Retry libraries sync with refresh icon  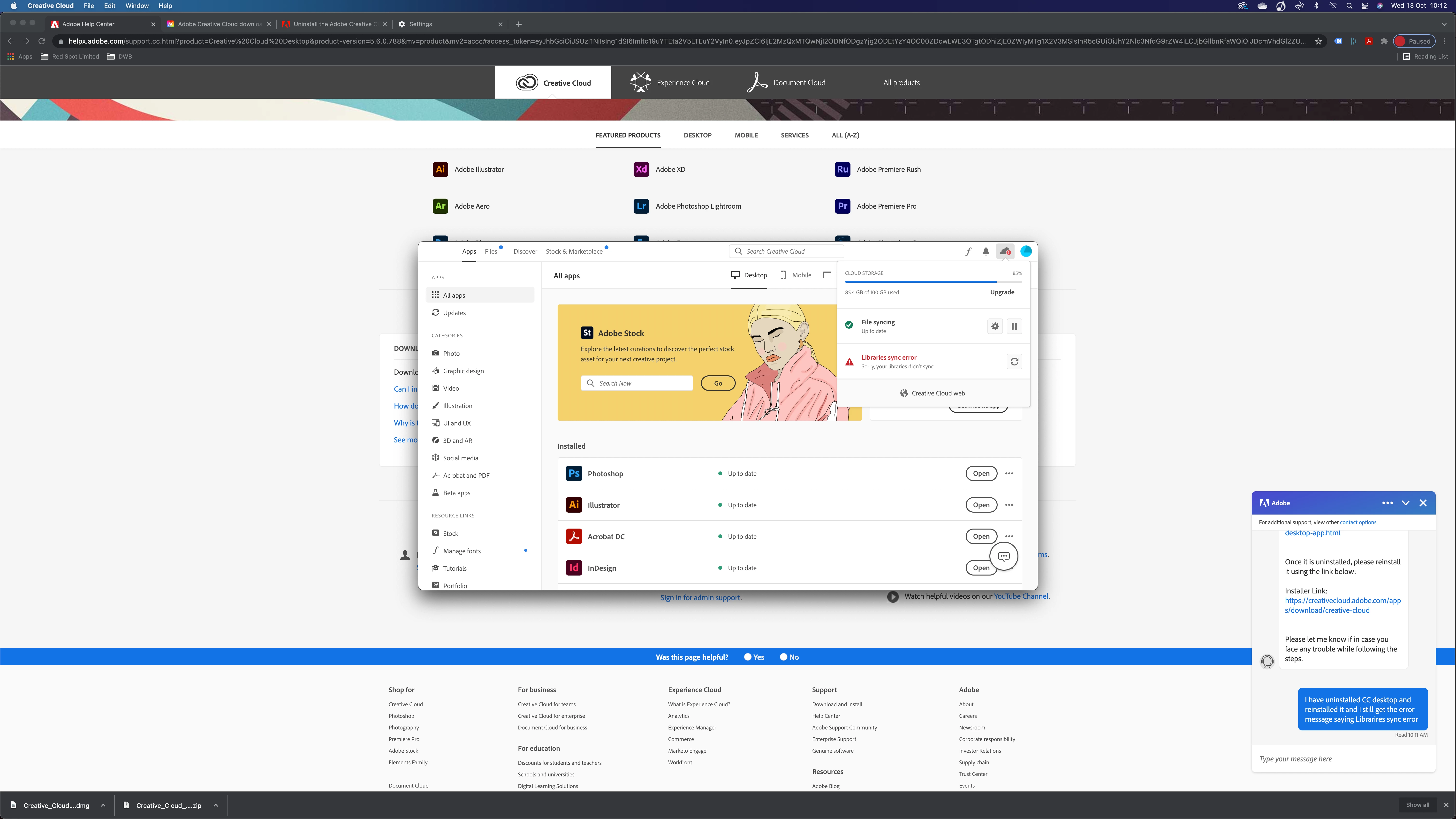[1014, 362]
